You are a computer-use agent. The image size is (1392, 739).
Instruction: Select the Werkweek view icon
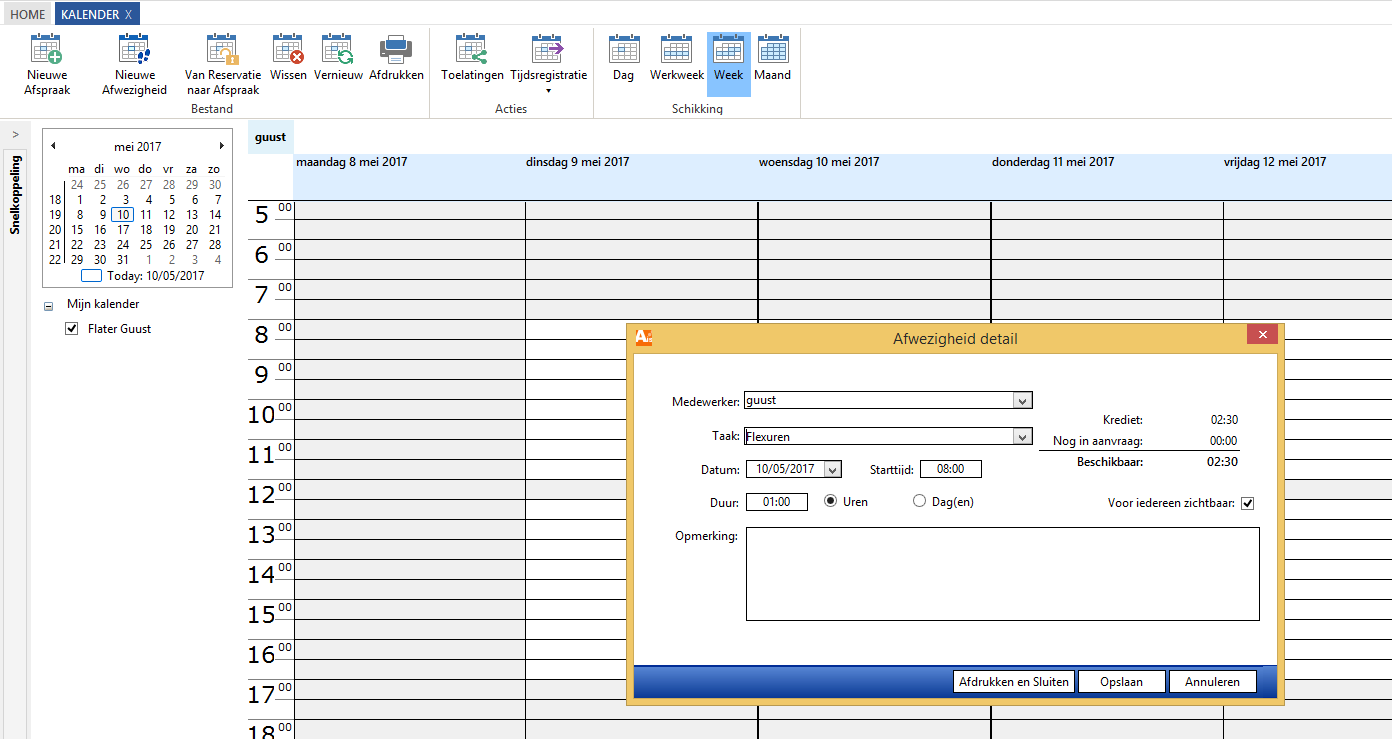pos(677,50)
